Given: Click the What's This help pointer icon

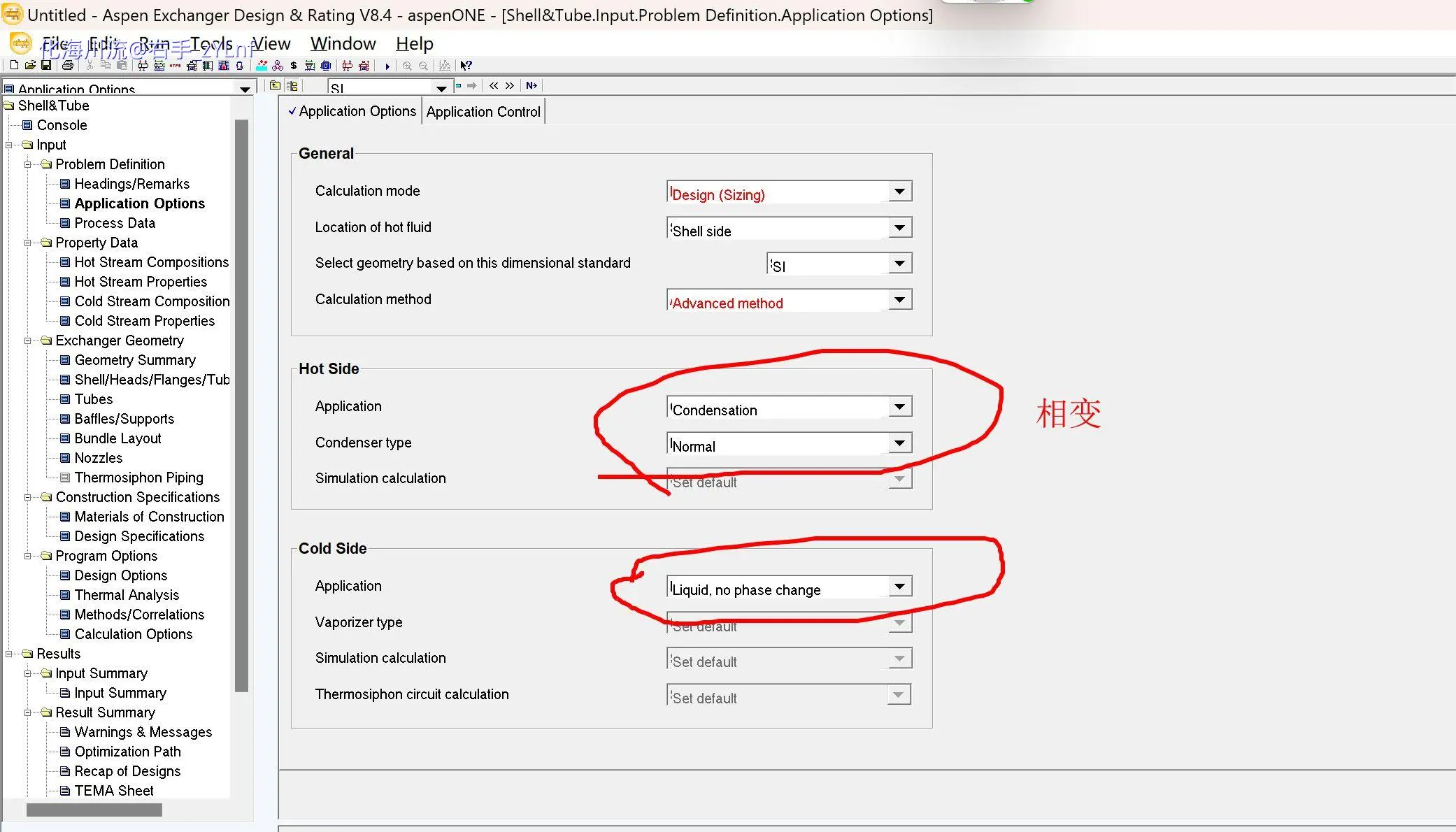Looking at the screenshot, I should [466, 66].
